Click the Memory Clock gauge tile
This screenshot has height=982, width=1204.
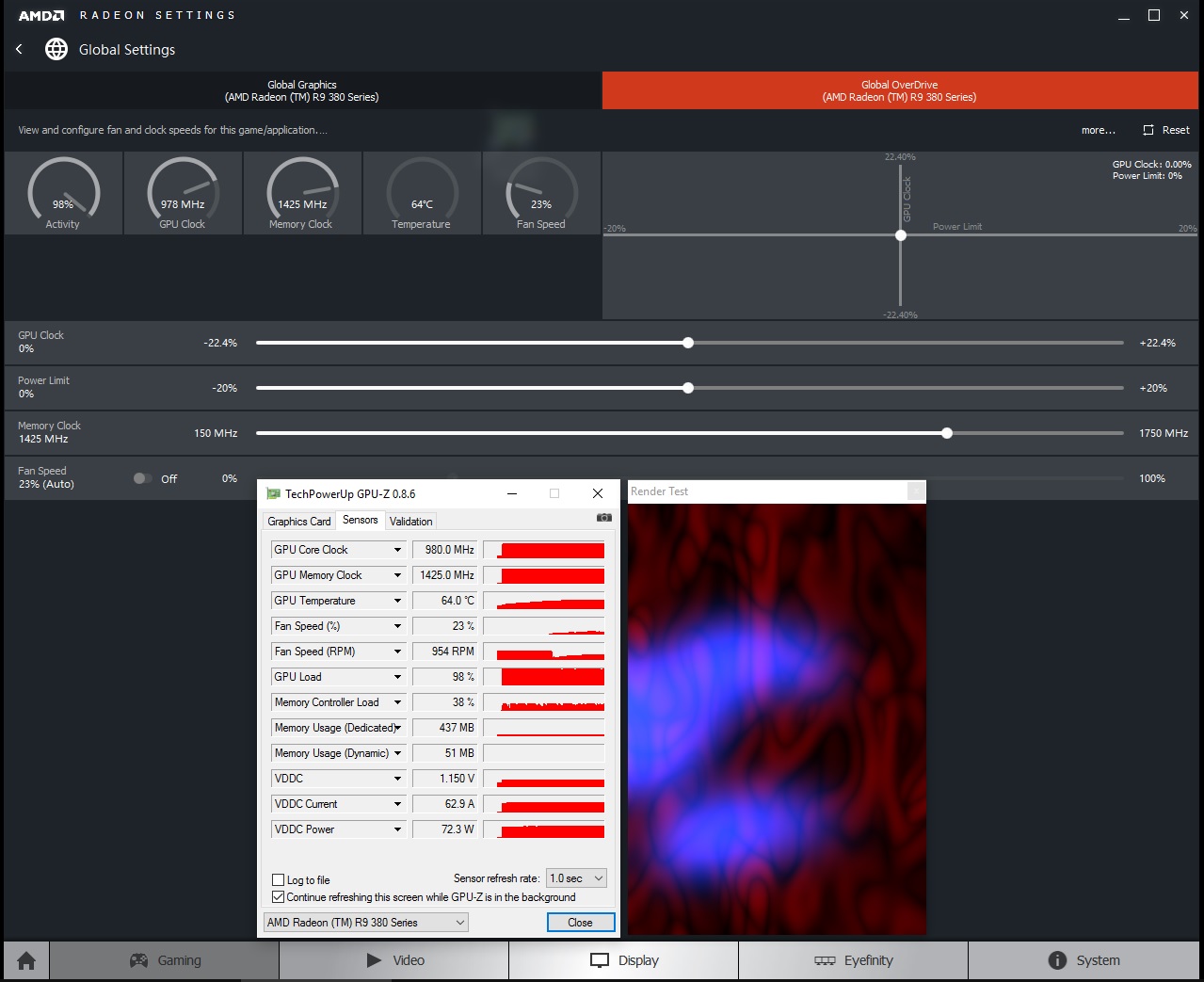point(302,193)
